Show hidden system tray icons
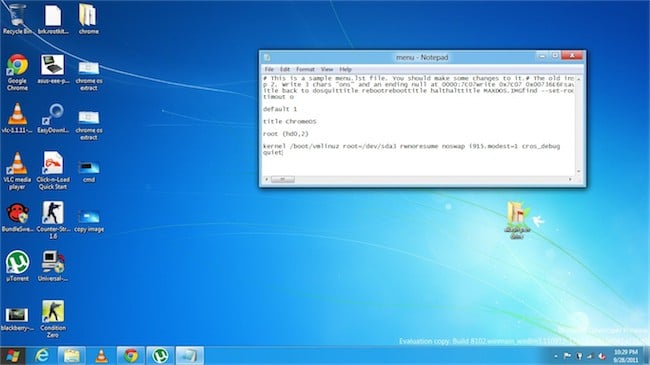Image resolution: width=650 pixels, height=365 pixels. click(555, 356)
